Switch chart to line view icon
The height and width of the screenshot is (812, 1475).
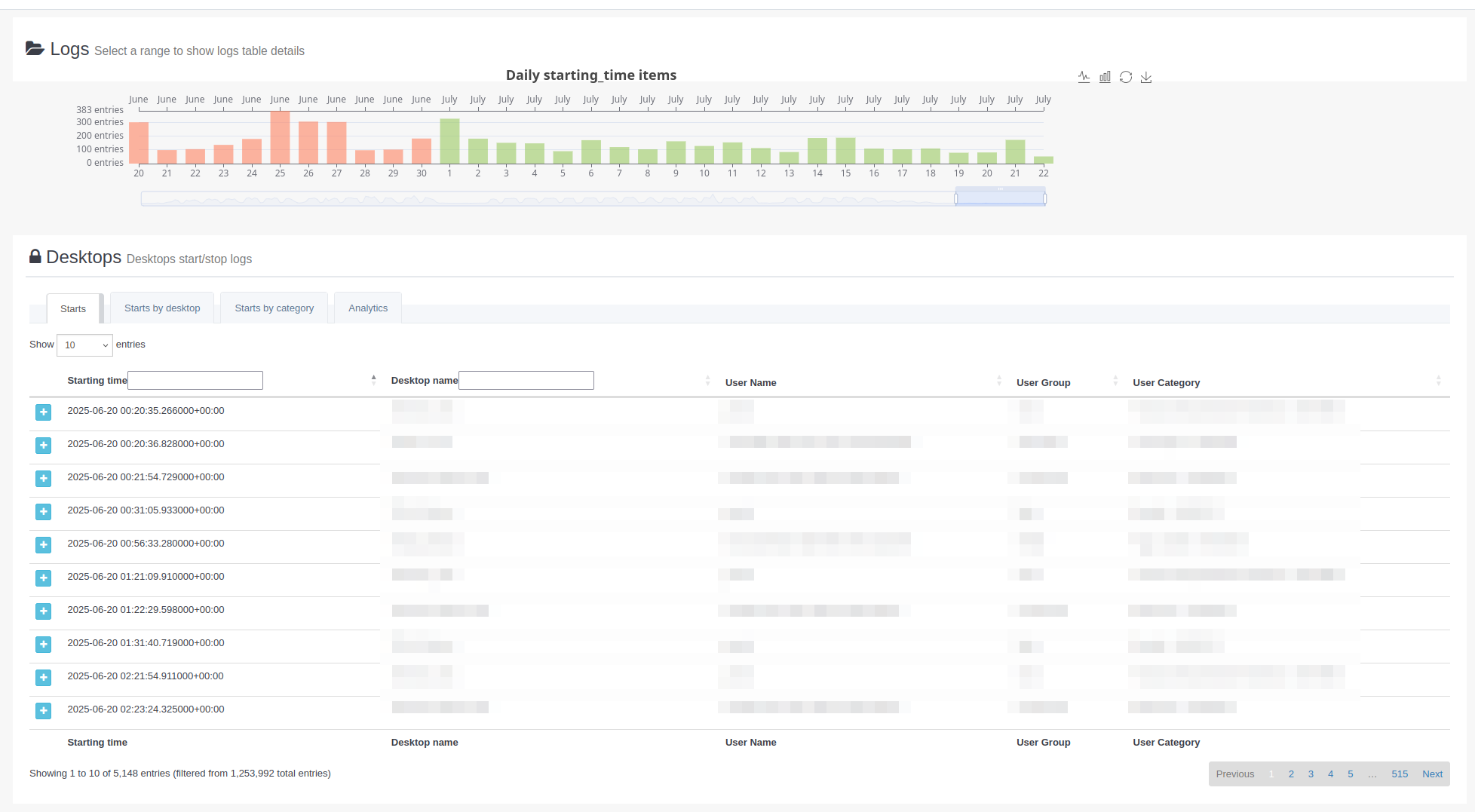tap(1084, 77)
